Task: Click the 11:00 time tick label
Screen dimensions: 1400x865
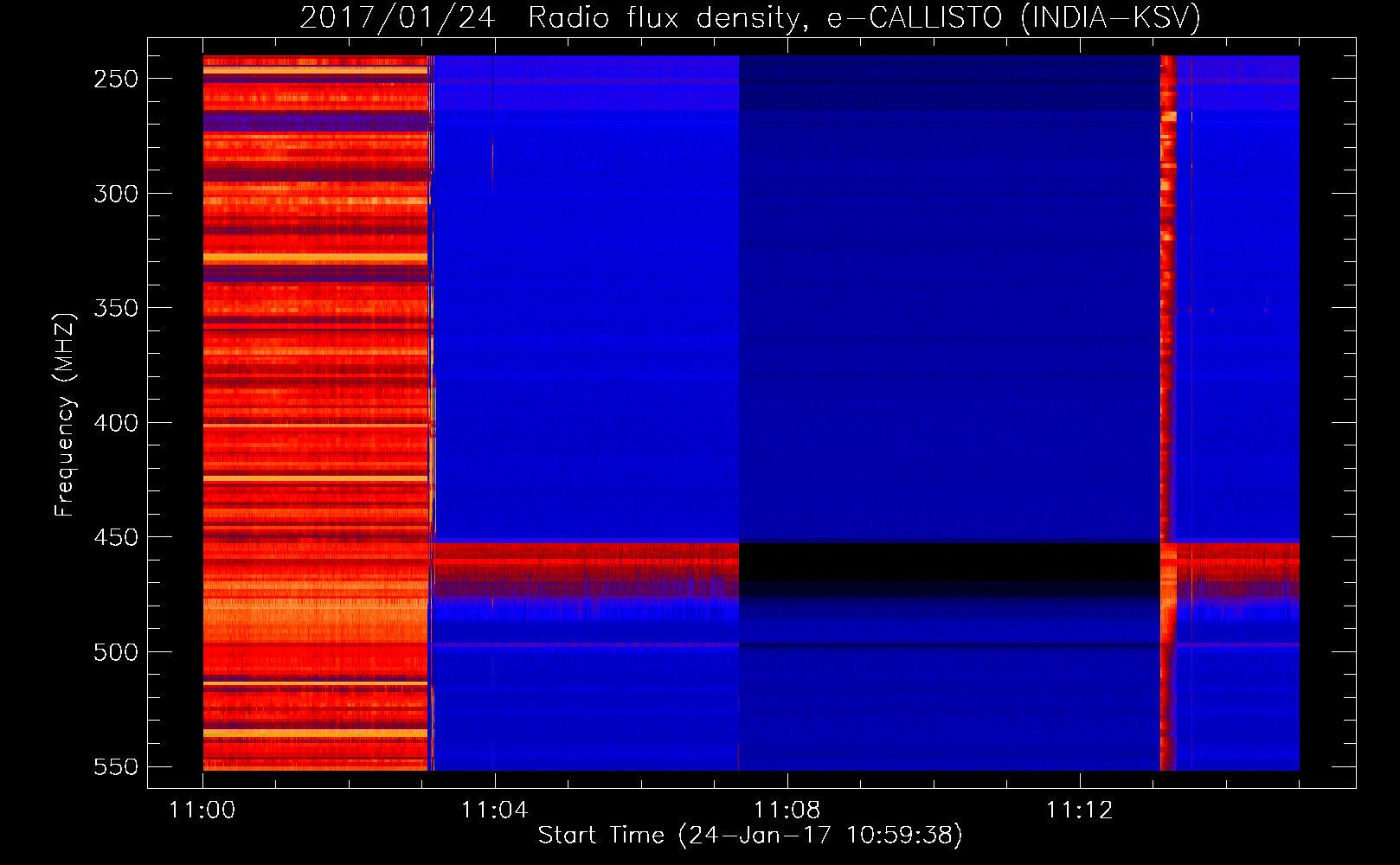Action: [x=202, y=811]
